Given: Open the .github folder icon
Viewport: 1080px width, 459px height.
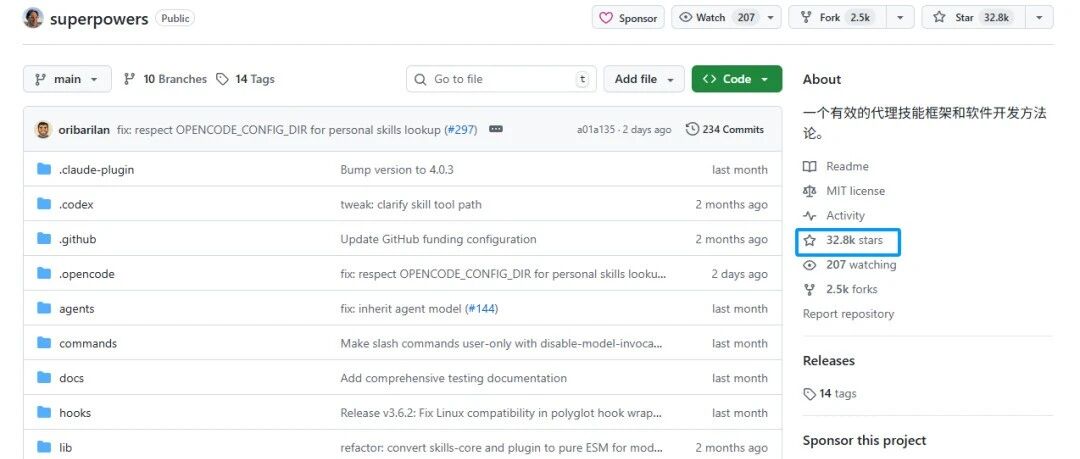Looking at the screenshot, I should (44, 239).
